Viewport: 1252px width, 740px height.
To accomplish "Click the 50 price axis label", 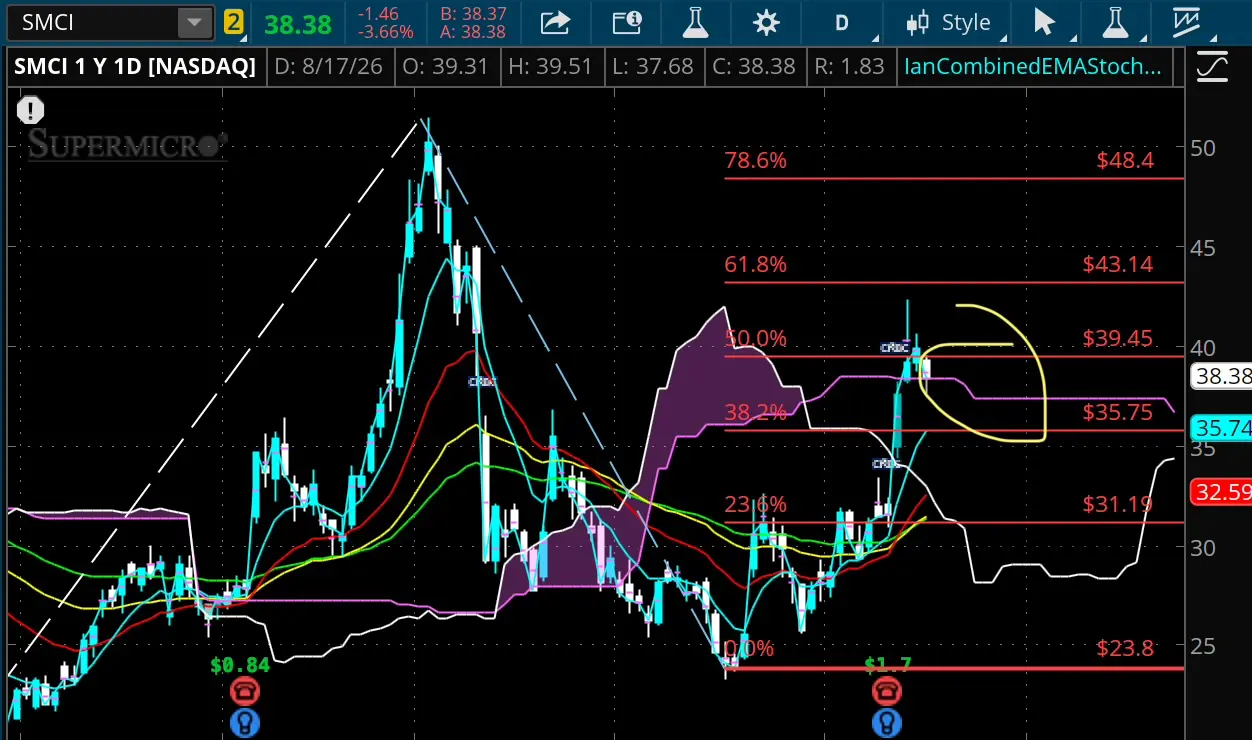I will (1203, 148).
